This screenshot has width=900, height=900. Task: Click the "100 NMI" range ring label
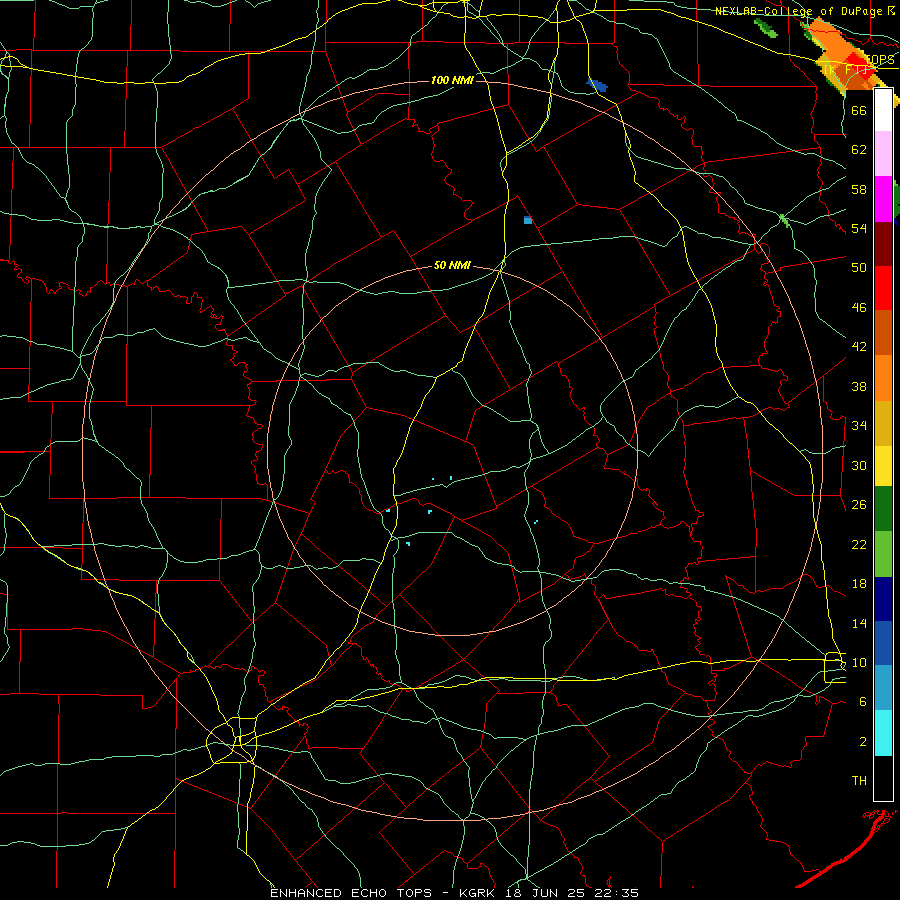click(452, 80)
